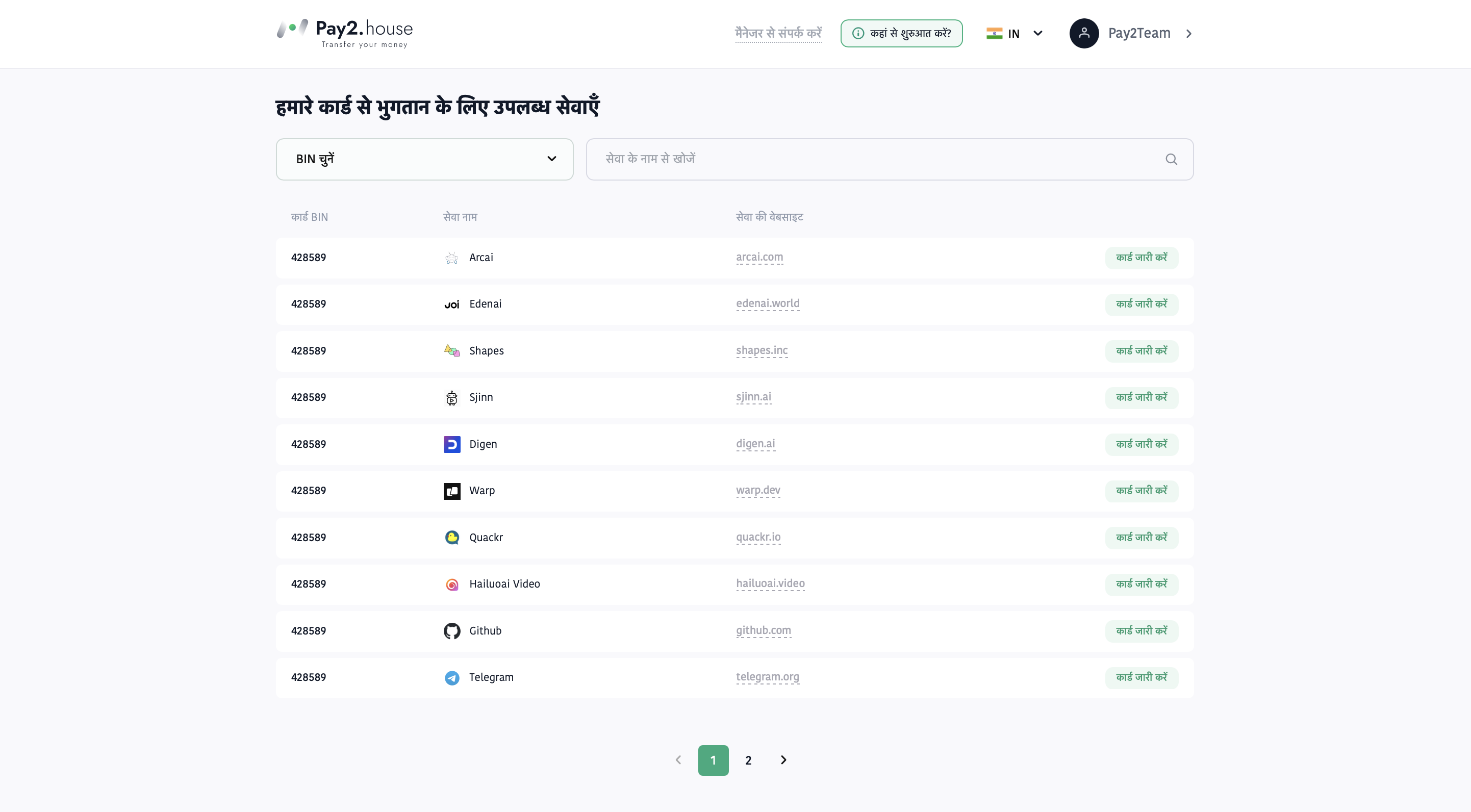Viewport: 1471px width, 812px height.
Task: Open the digen.ai link
Action: [755, 444]
